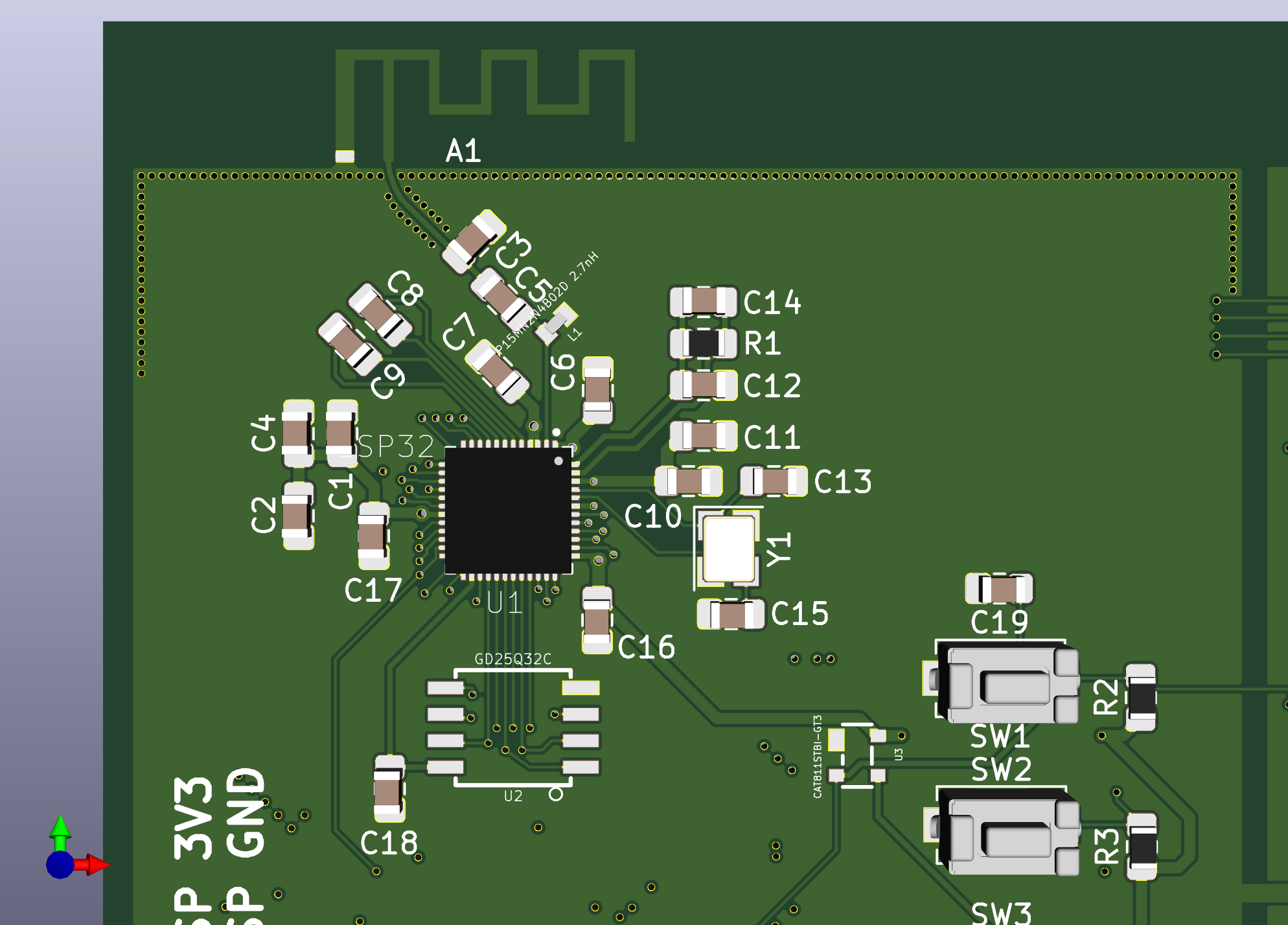The width and height of the screenshot is (1288, 925).
Task: Click the U1 reference label
Action: (x=504, y=603)
